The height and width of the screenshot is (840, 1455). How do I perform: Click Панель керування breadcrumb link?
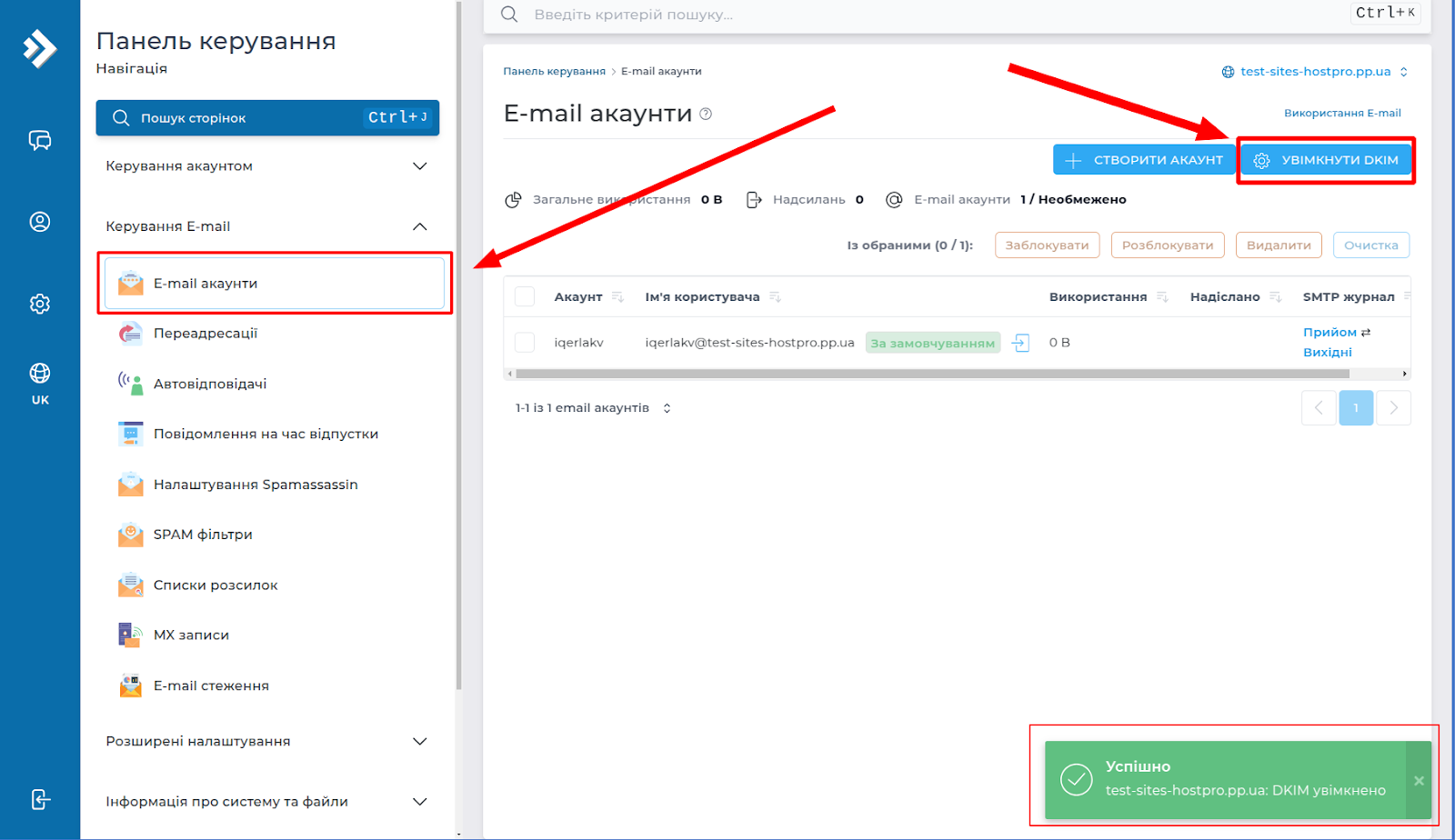554,71
